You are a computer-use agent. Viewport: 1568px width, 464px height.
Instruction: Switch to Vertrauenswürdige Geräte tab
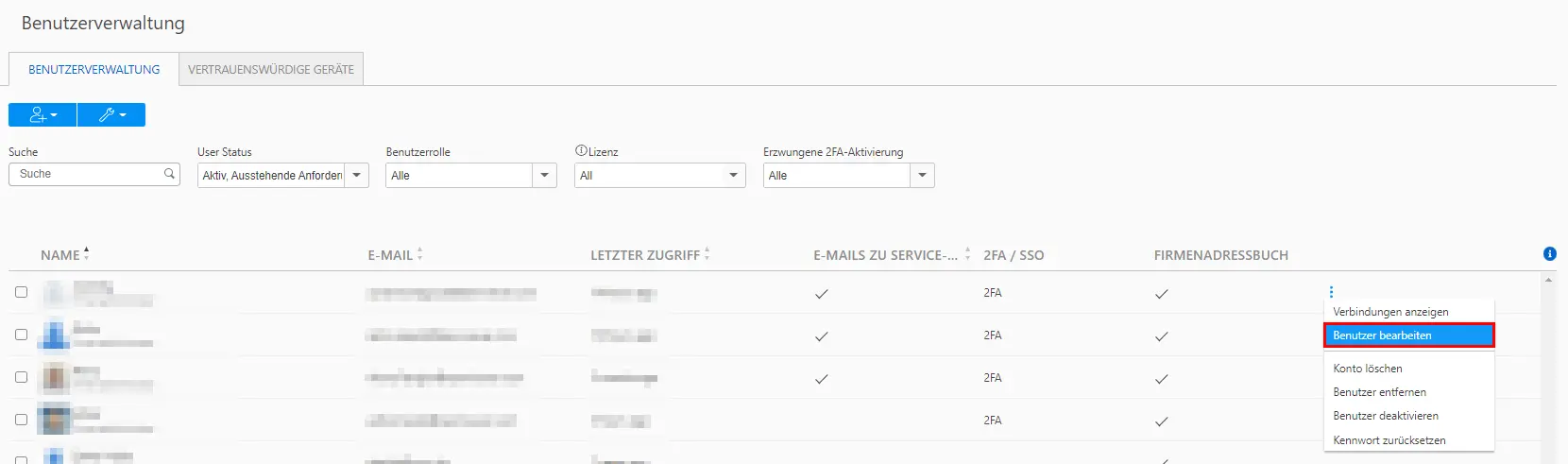[x=271, y=69]
